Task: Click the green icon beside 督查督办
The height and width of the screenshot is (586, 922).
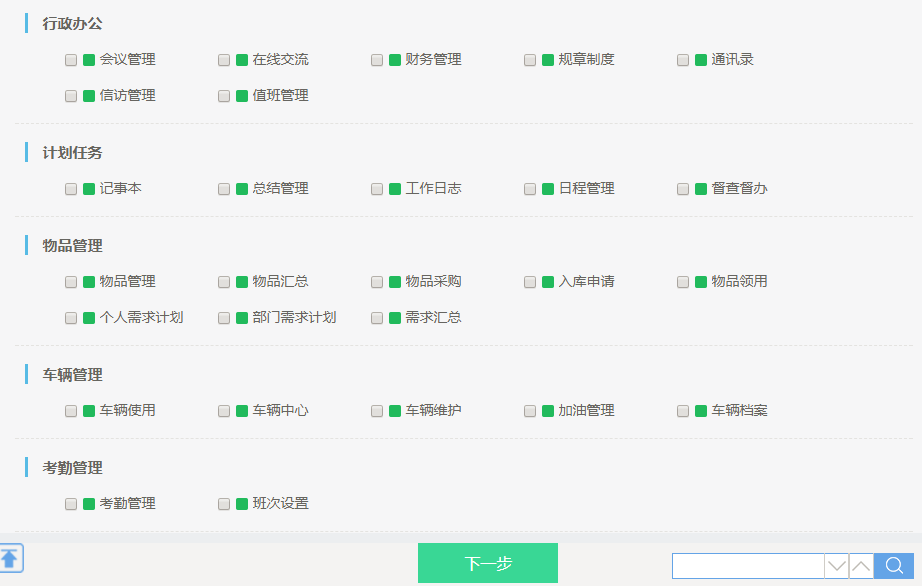Action: click(x=701, y=189)
